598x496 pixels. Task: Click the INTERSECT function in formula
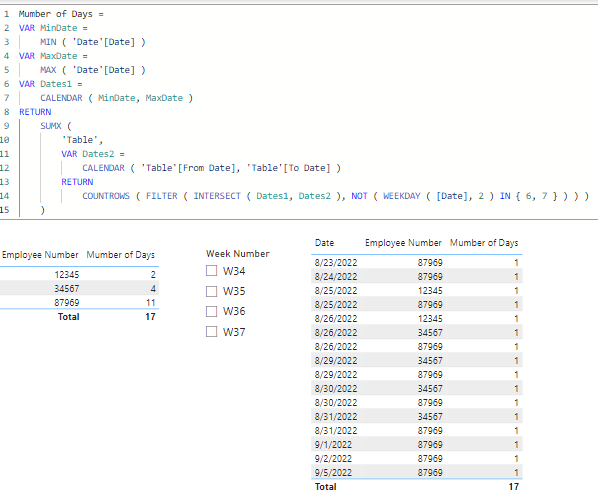(x=217, y=196)
